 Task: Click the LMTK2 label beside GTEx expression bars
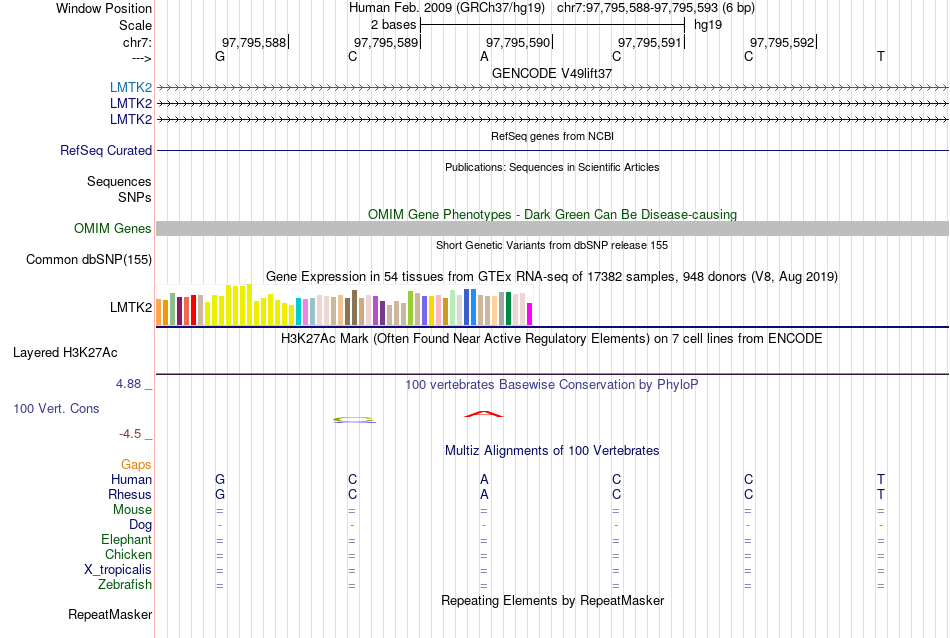pyautogui.click(x=131, y=307)
